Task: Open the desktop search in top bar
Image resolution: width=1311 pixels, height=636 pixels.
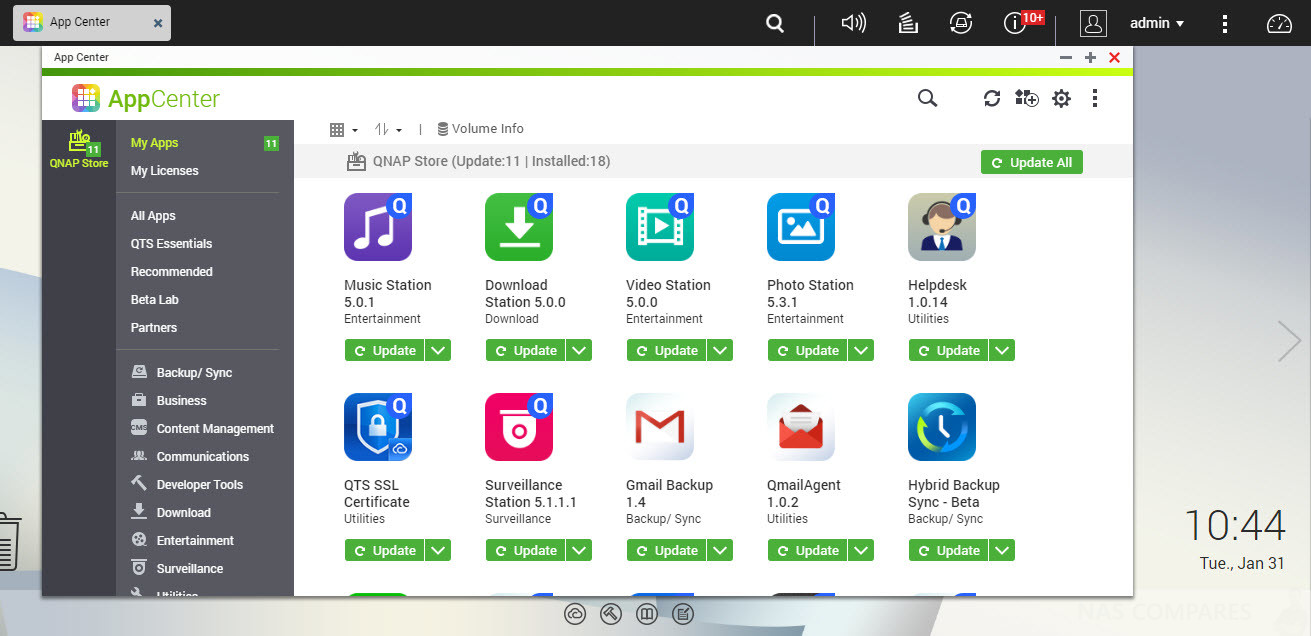Action: coord(775,23)
